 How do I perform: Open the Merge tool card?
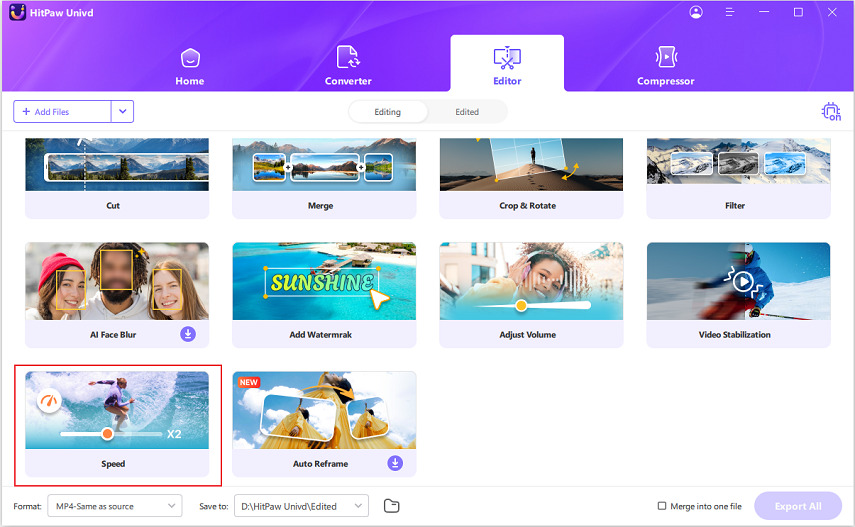click(324, 178)
